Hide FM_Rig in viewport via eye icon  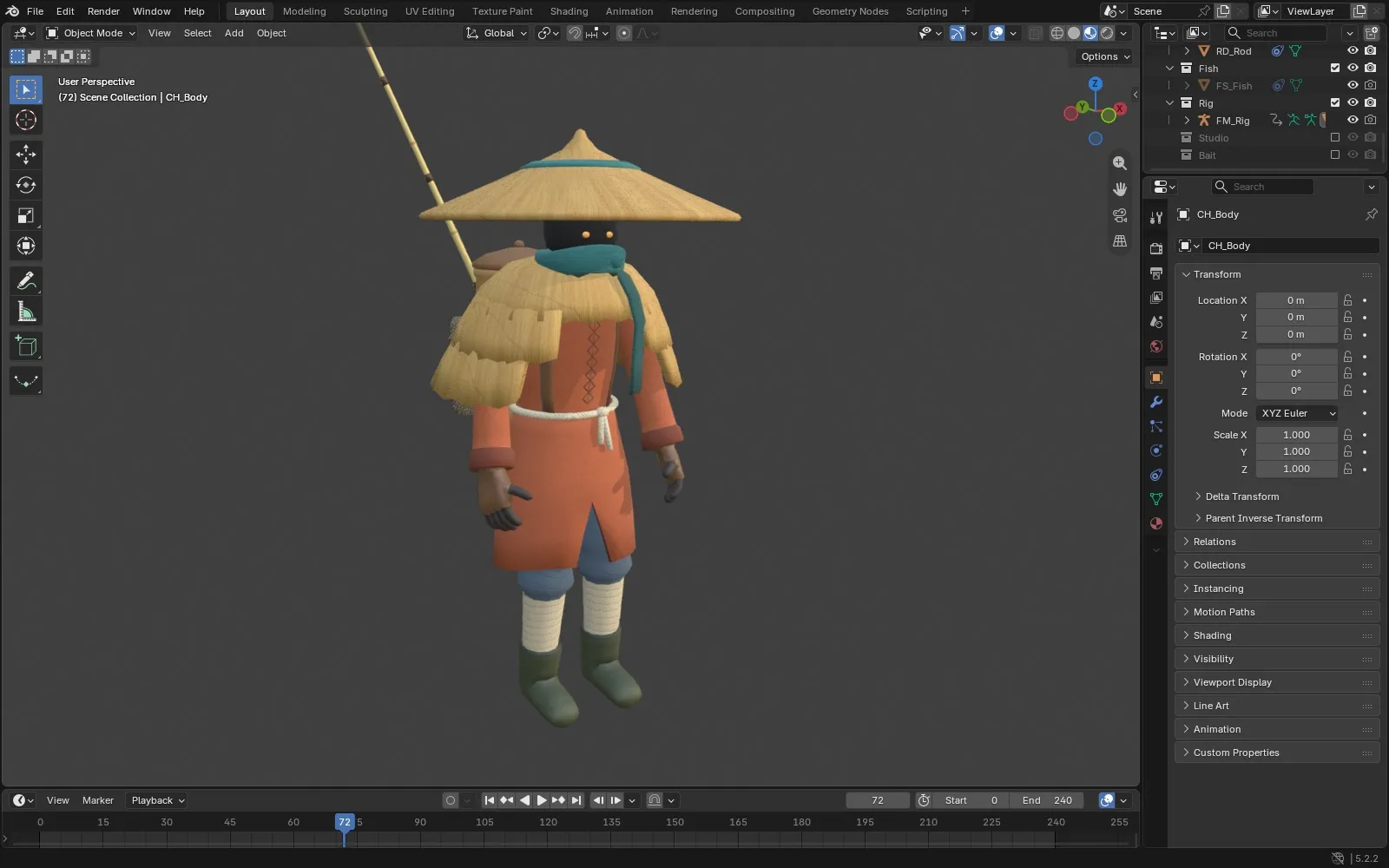point(1353,120)
